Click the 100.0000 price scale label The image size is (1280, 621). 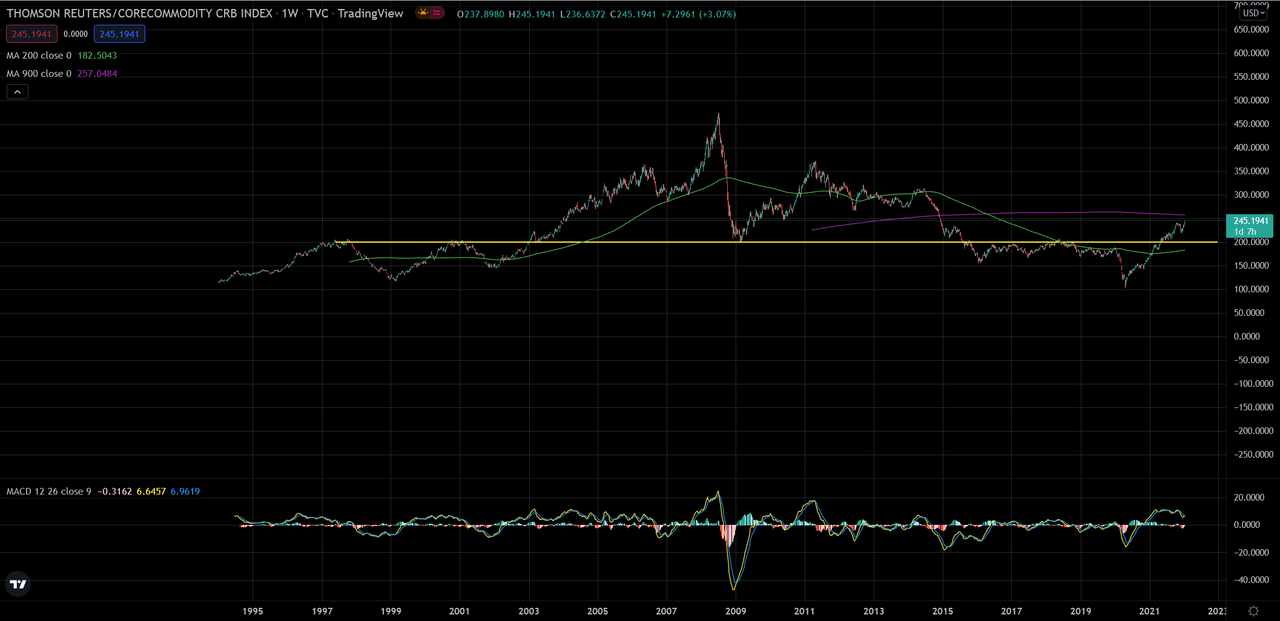coord(1250,289)
